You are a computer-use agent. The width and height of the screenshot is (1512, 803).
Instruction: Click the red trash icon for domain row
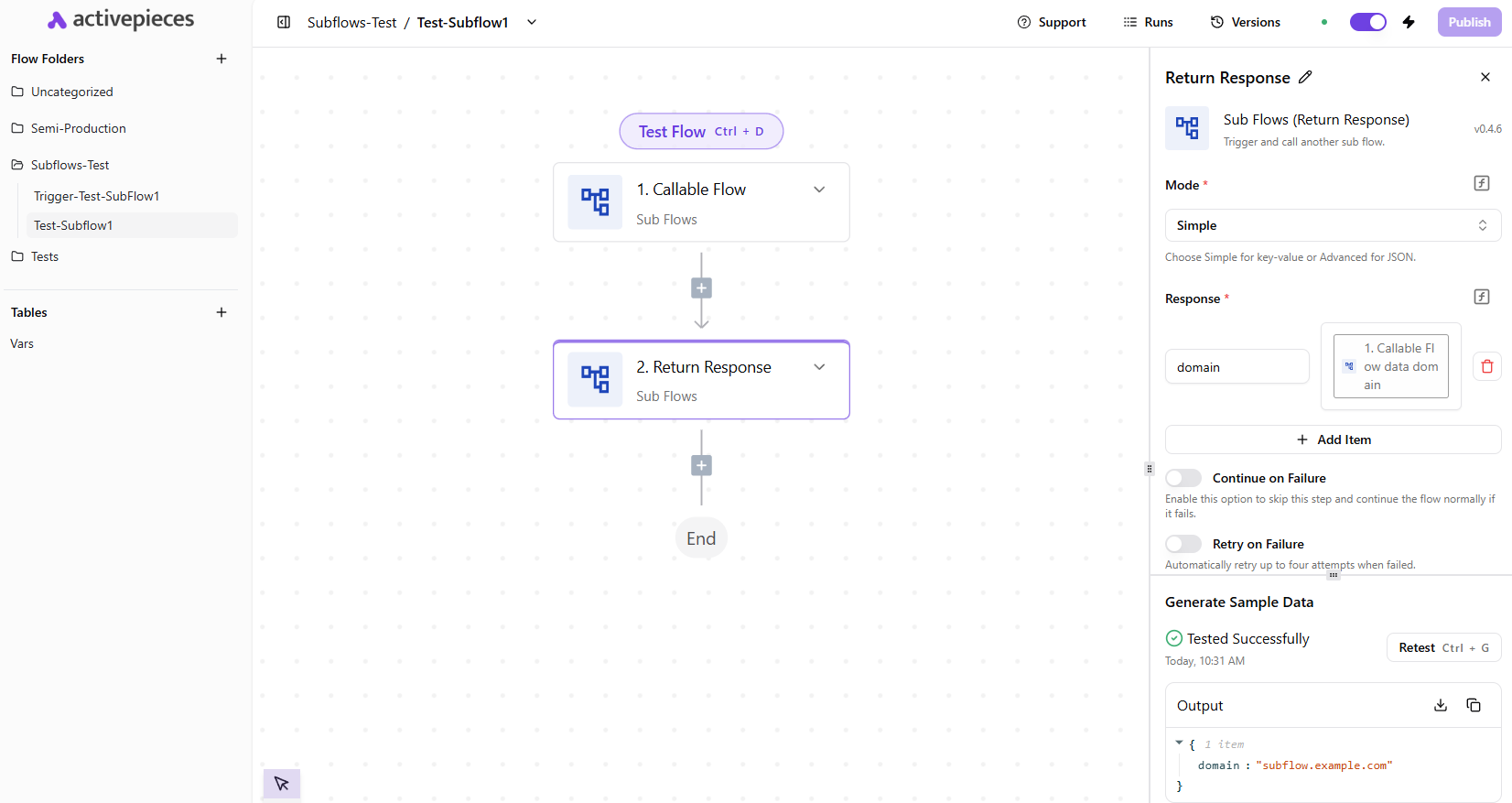[1486, 366]
